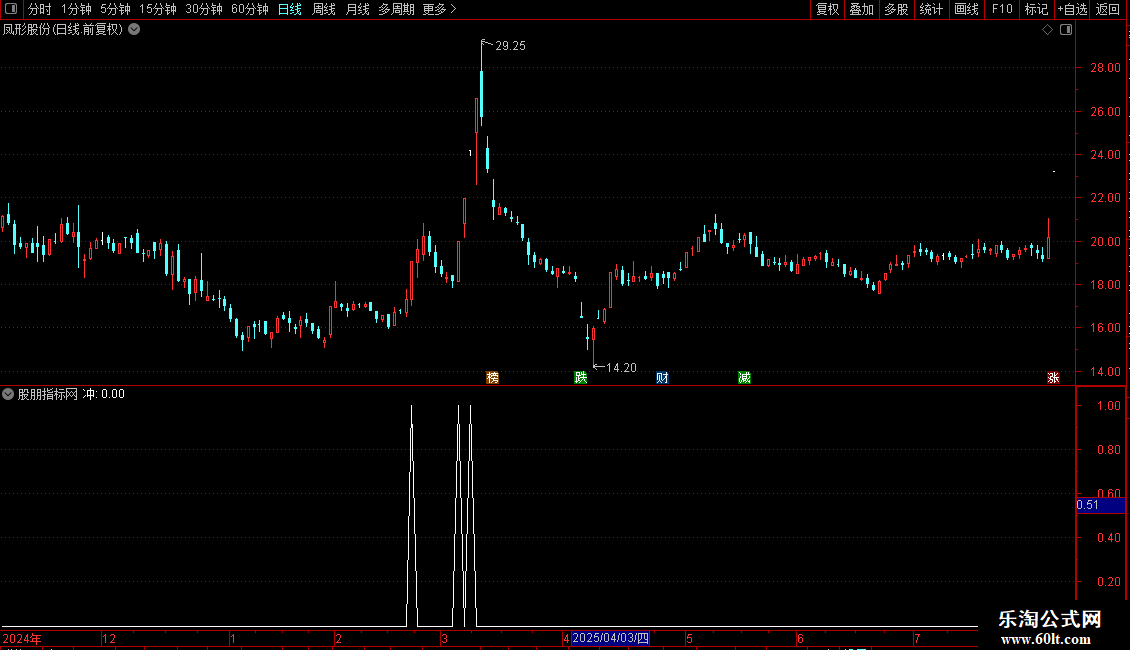1130x650 pixels.
Task: Click the 统计 statistics button
Action: [x=931, y=9]
